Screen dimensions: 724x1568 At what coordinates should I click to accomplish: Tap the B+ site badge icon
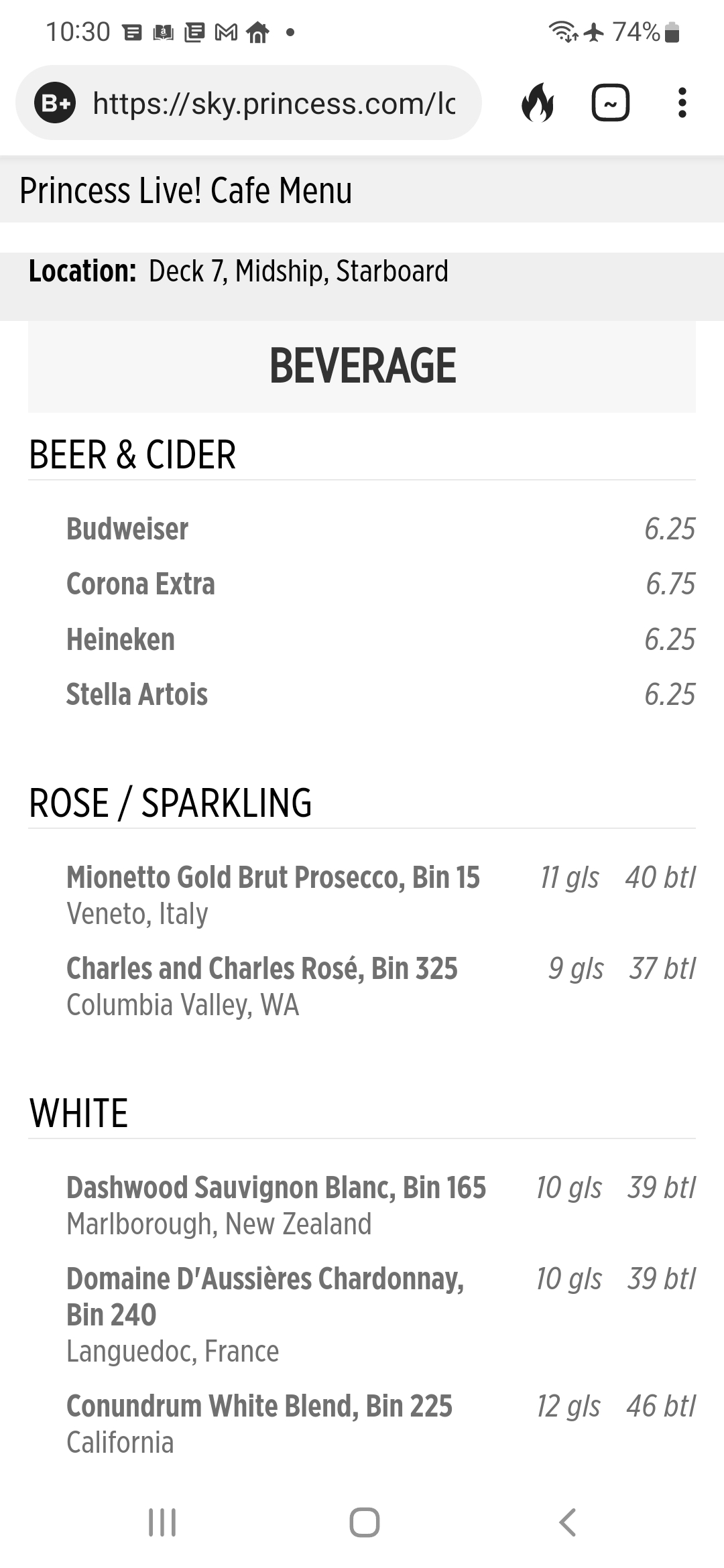(55, 103)
